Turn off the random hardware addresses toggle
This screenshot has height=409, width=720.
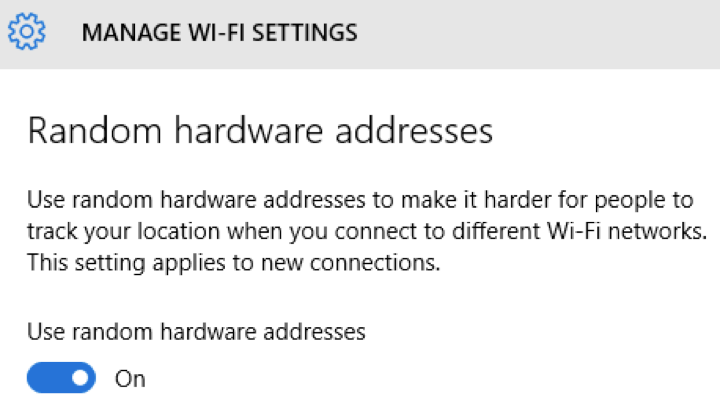point(62,378)
